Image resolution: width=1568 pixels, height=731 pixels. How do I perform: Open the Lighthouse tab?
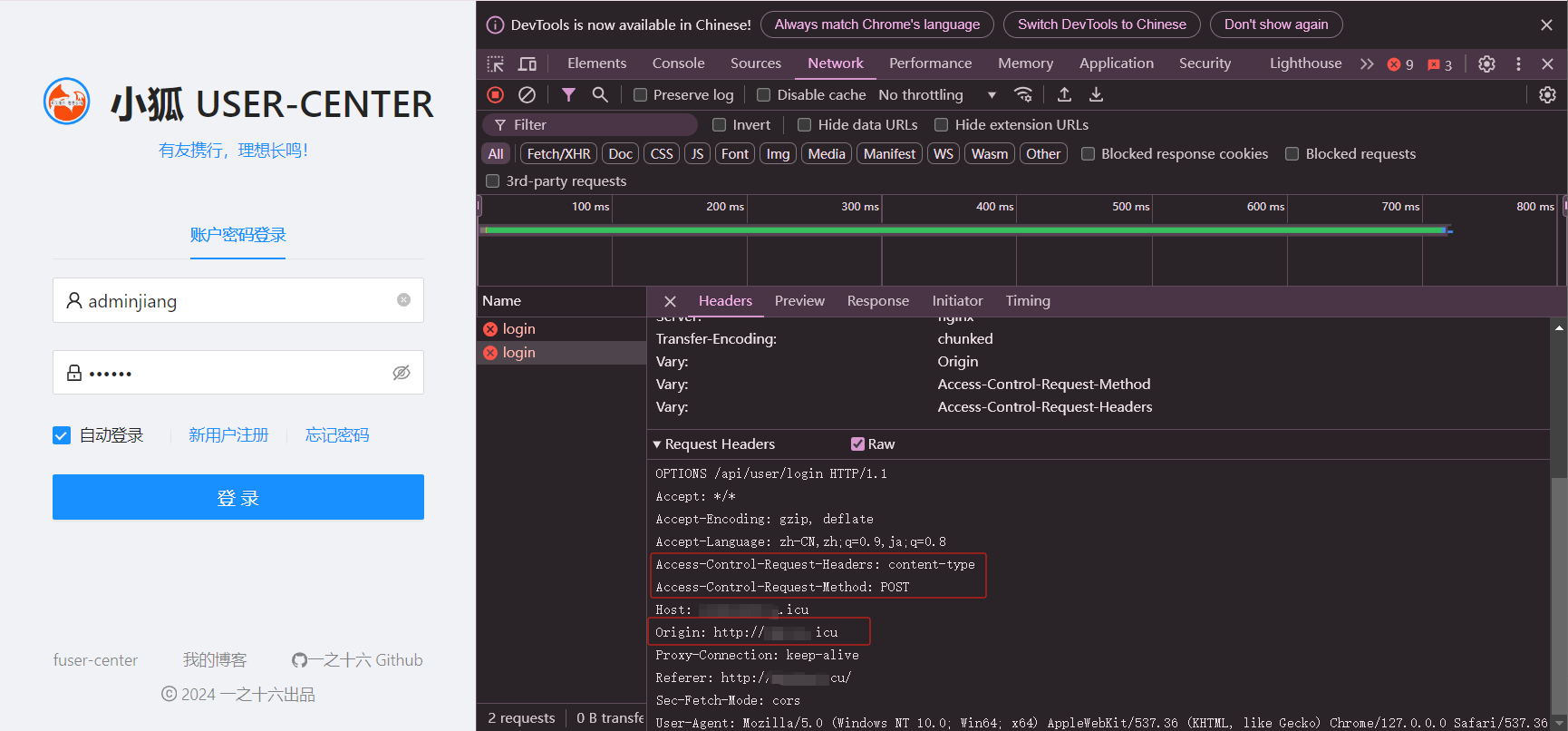pyautogui.click(x=1305, y=63)
